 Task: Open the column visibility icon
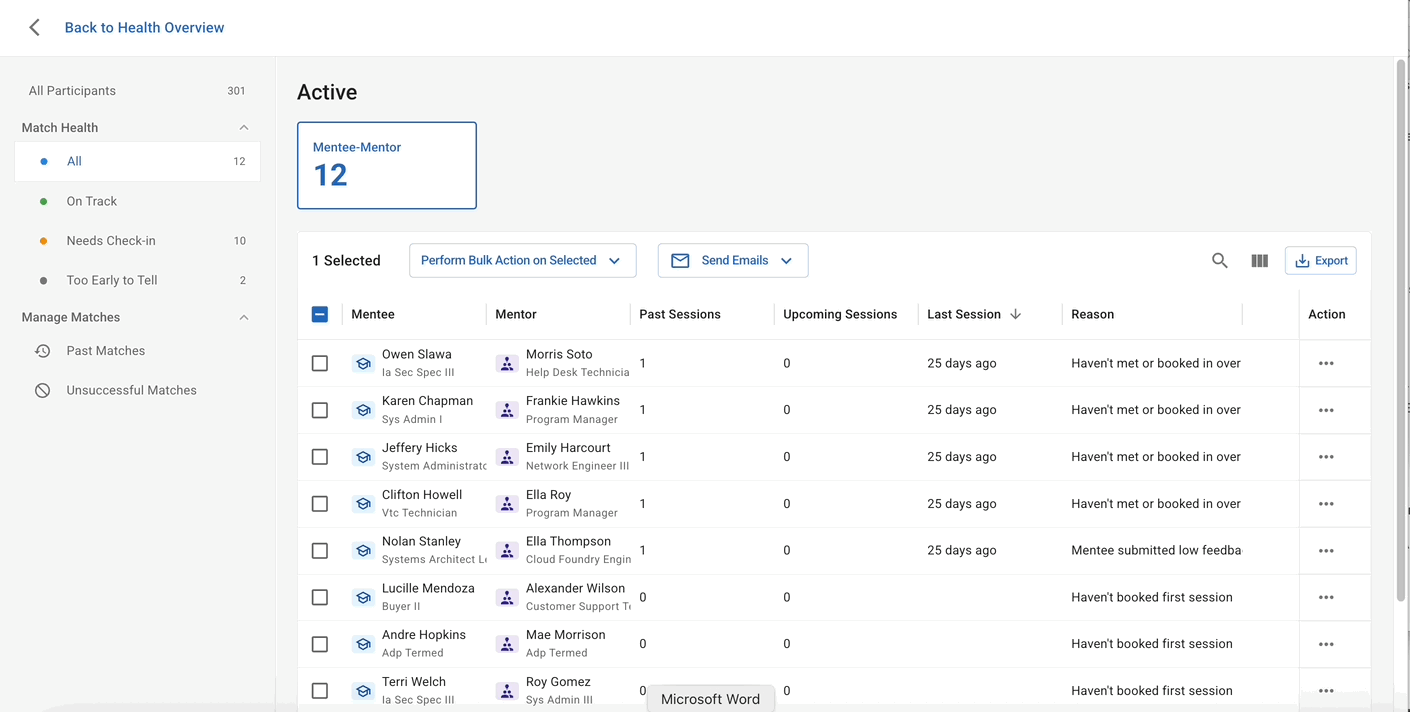pos(1259,261)
